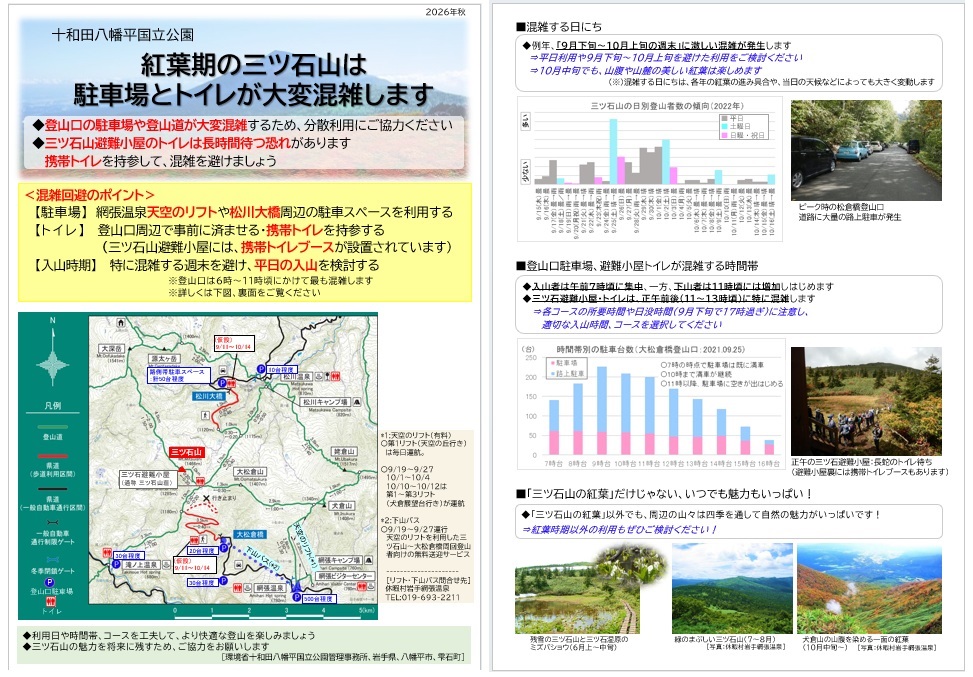
Task: Click the tent icon next to 網張キャンプ場
Action: [368, 560]
